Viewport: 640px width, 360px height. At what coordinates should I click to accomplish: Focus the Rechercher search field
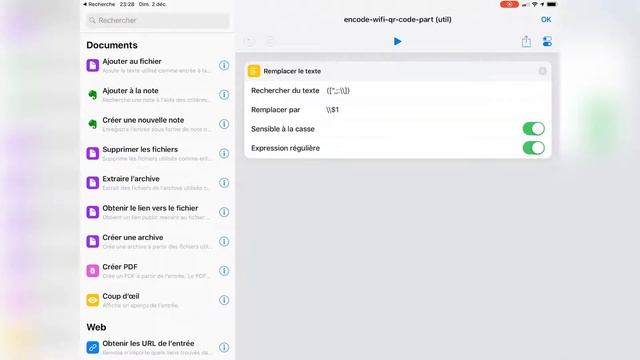coord(158,20)
